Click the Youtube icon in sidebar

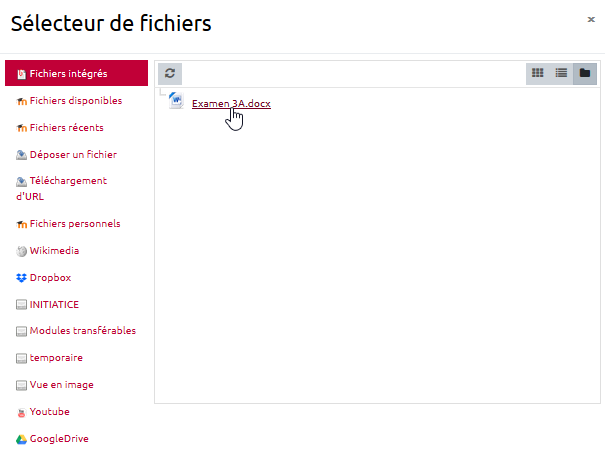coord(21,412)
